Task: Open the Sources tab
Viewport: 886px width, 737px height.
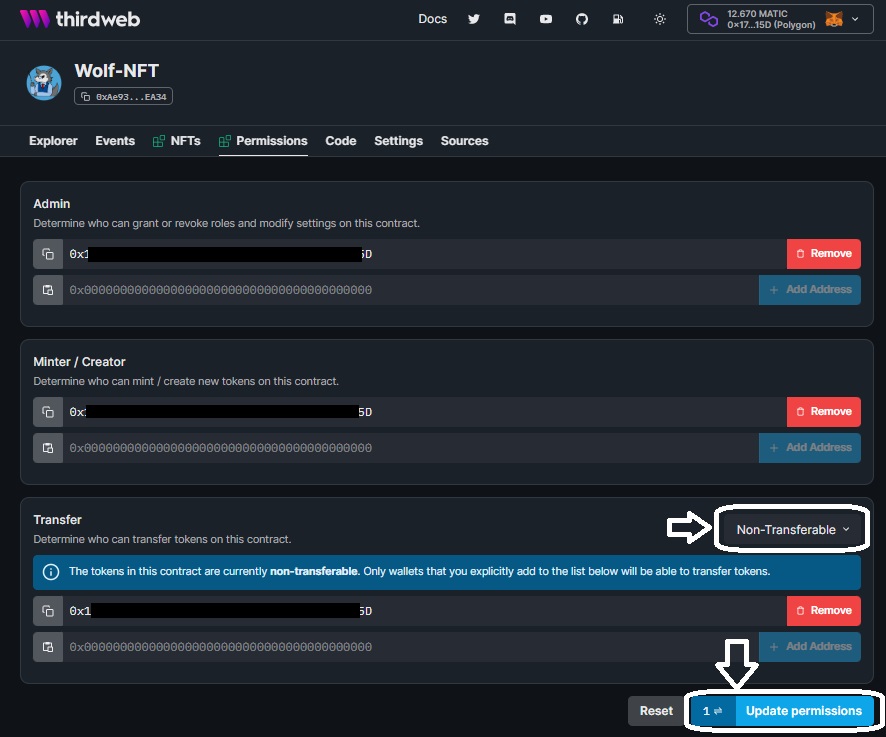Action: pyautogui.click(x=464, y=141)
